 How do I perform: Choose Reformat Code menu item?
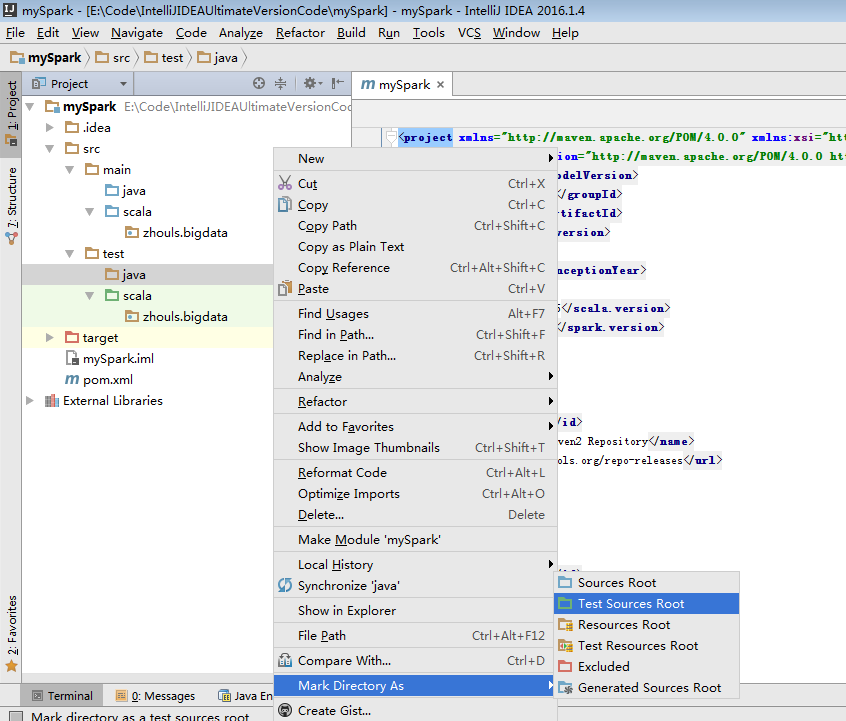pyautogui.click(x=415, y=473)
